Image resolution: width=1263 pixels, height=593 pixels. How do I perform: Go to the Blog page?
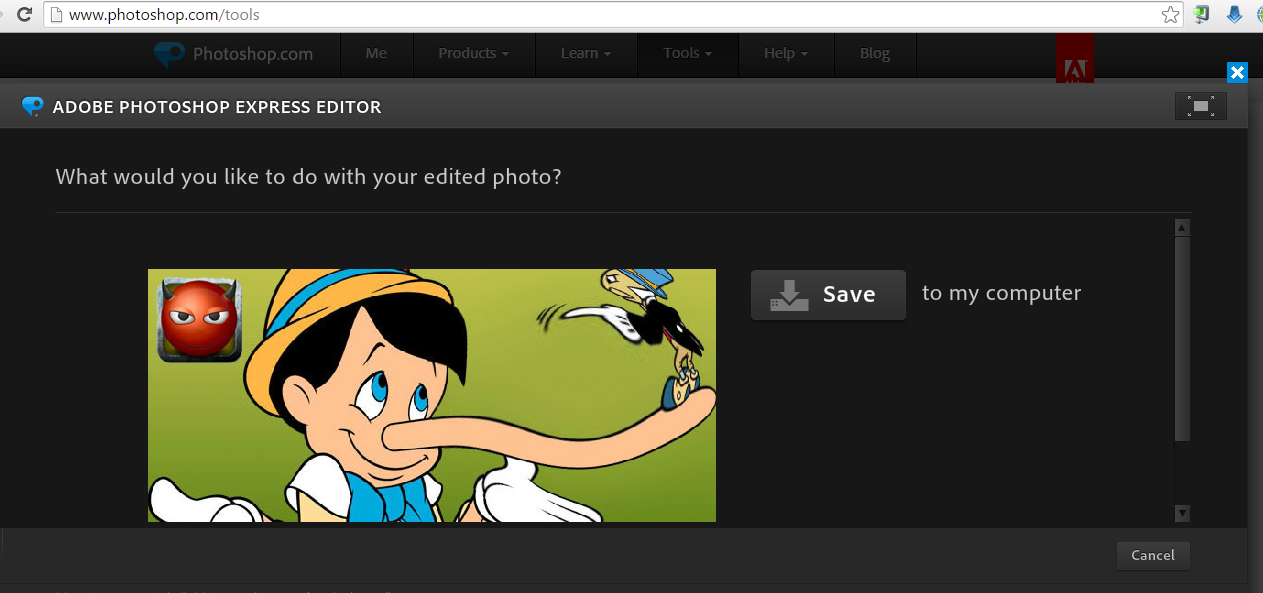(875, 54)
